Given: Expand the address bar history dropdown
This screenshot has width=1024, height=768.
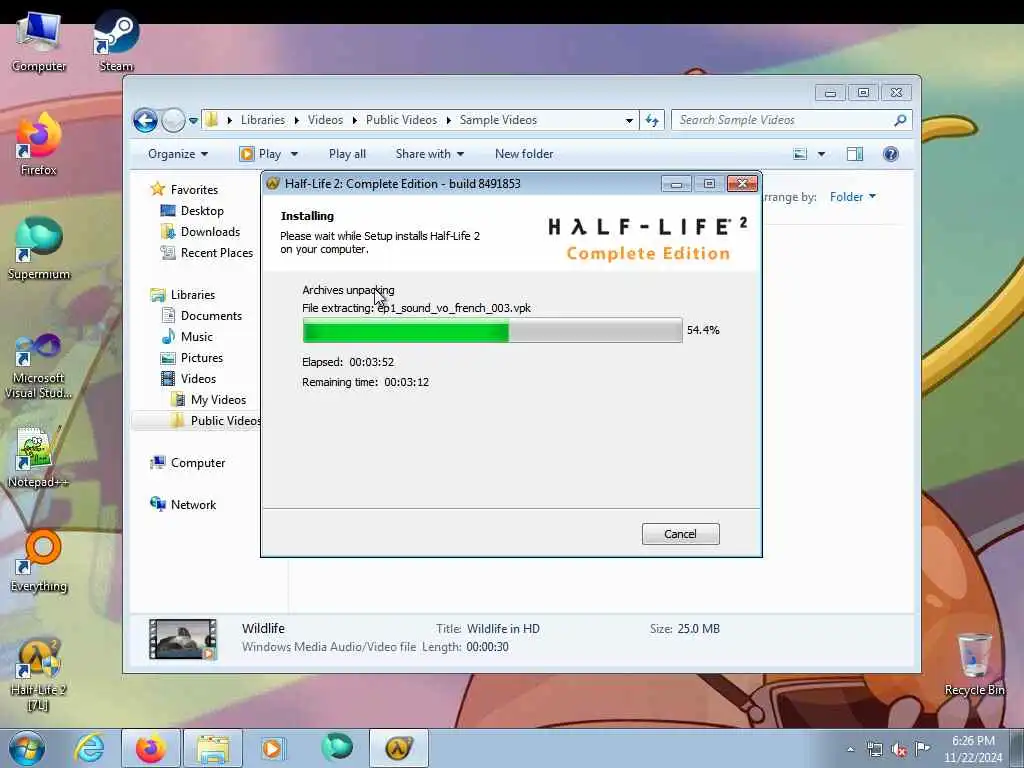Looking at the screenshot, I should coord(629,121).
